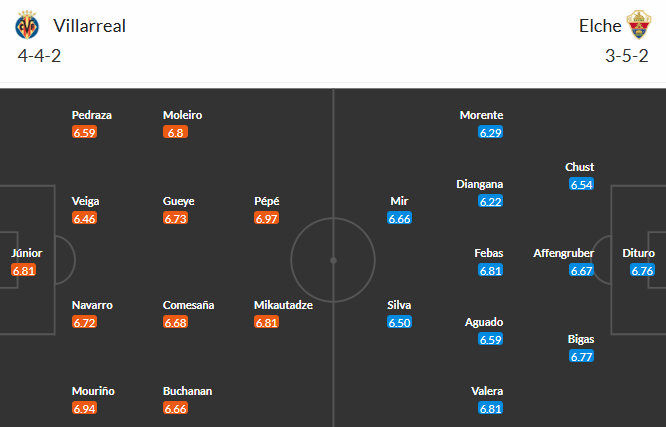Click the Elche club crest icon
666x427 pixels.
click(x=638, y=25)
